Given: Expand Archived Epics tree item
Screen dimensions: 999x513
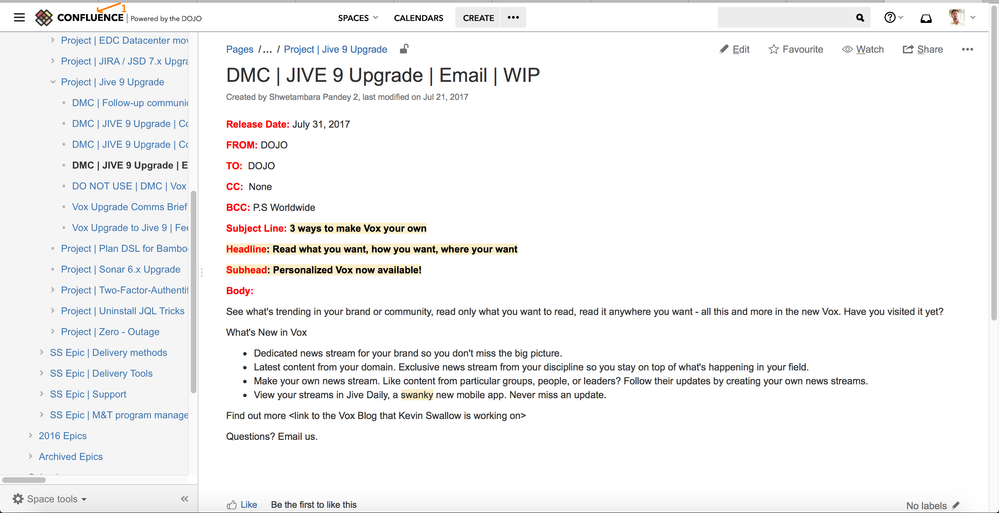Looking at the screenshot, I should (x=30, y=457).
